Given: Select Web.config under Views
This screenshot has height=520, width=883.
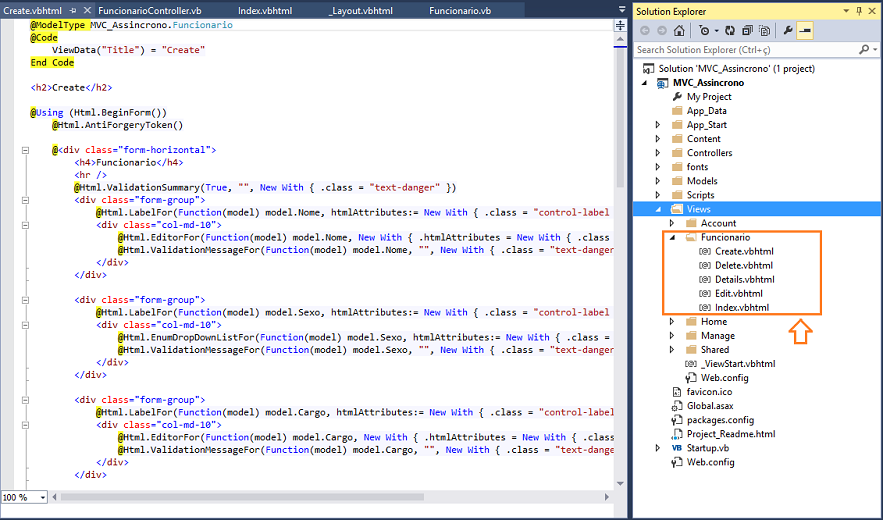Looking at the screenshot, I should (x=724, y=377).
